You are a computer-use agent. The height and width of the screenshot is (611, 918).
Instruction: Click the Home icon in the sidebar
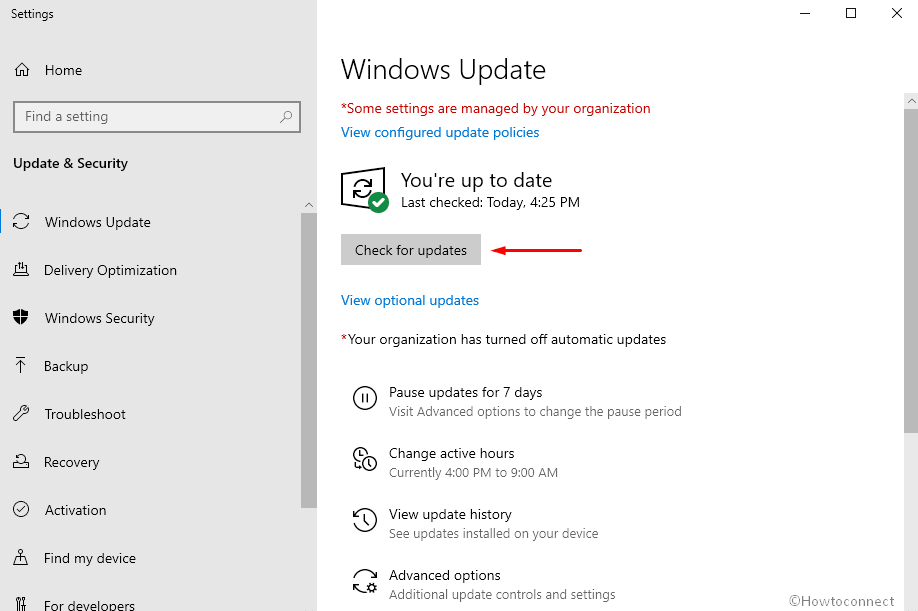click(x=22, y=70)
